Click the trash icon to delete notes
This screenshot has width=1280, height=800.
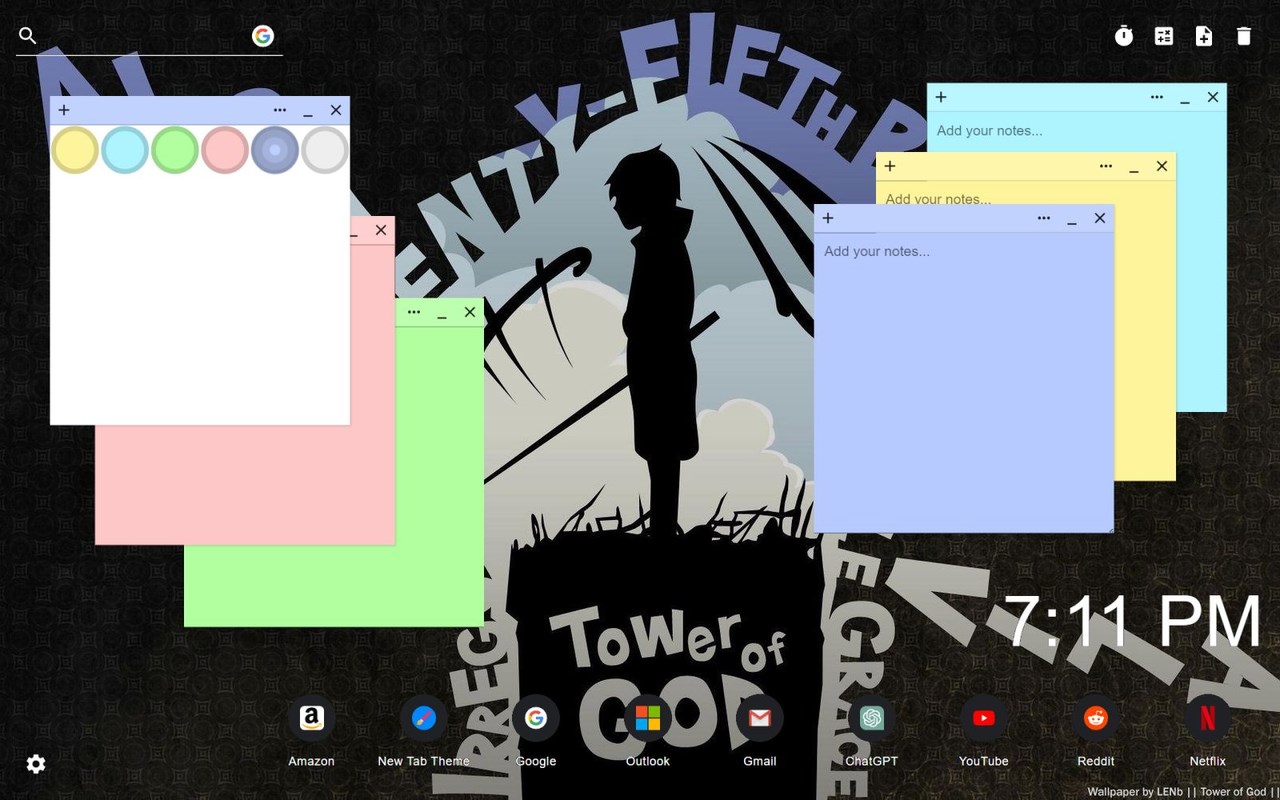(1244, 36)
